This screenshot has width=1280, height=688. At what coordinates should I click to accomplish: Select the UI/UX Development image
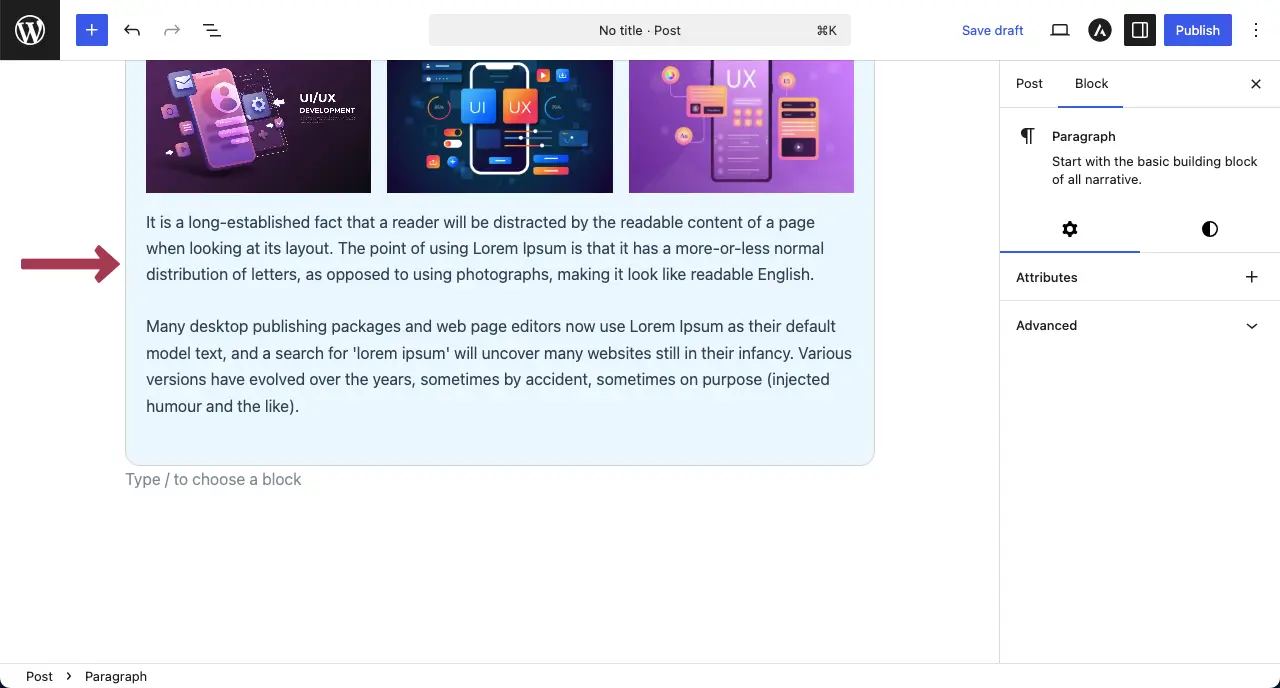click(x=258, y=126)
